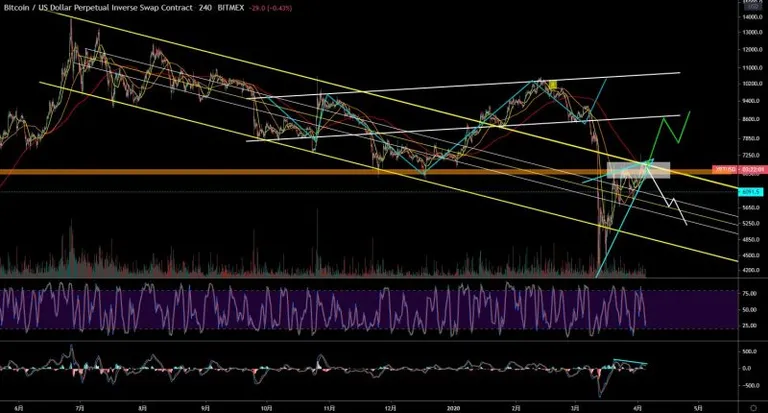Click the 4月 label on time axis

(637, 408)
